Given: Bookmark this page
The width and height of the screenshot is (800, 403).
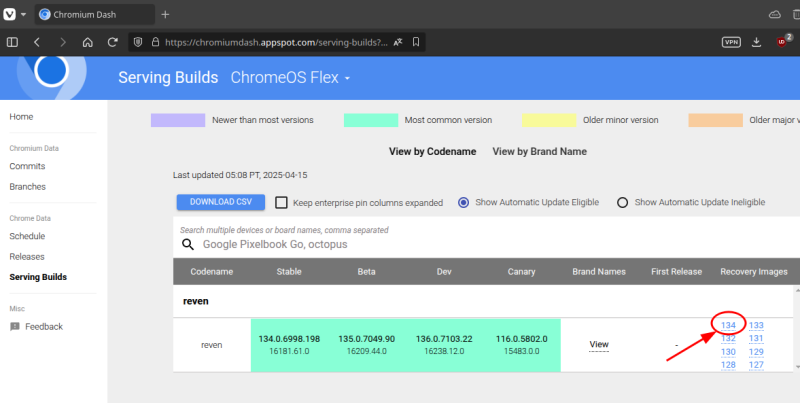Looking at the screenshot, I should 416,42.
